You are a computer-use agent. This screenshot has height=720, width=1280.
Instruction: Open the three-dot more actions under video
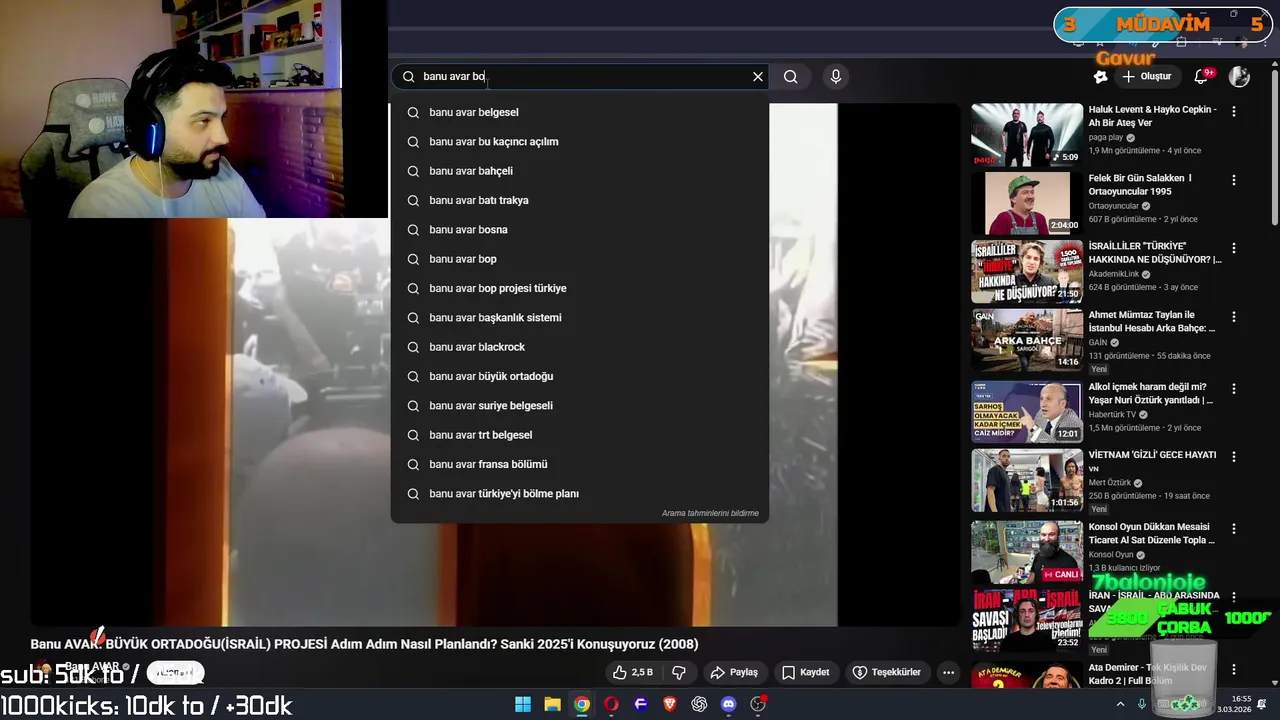(948, 673)
